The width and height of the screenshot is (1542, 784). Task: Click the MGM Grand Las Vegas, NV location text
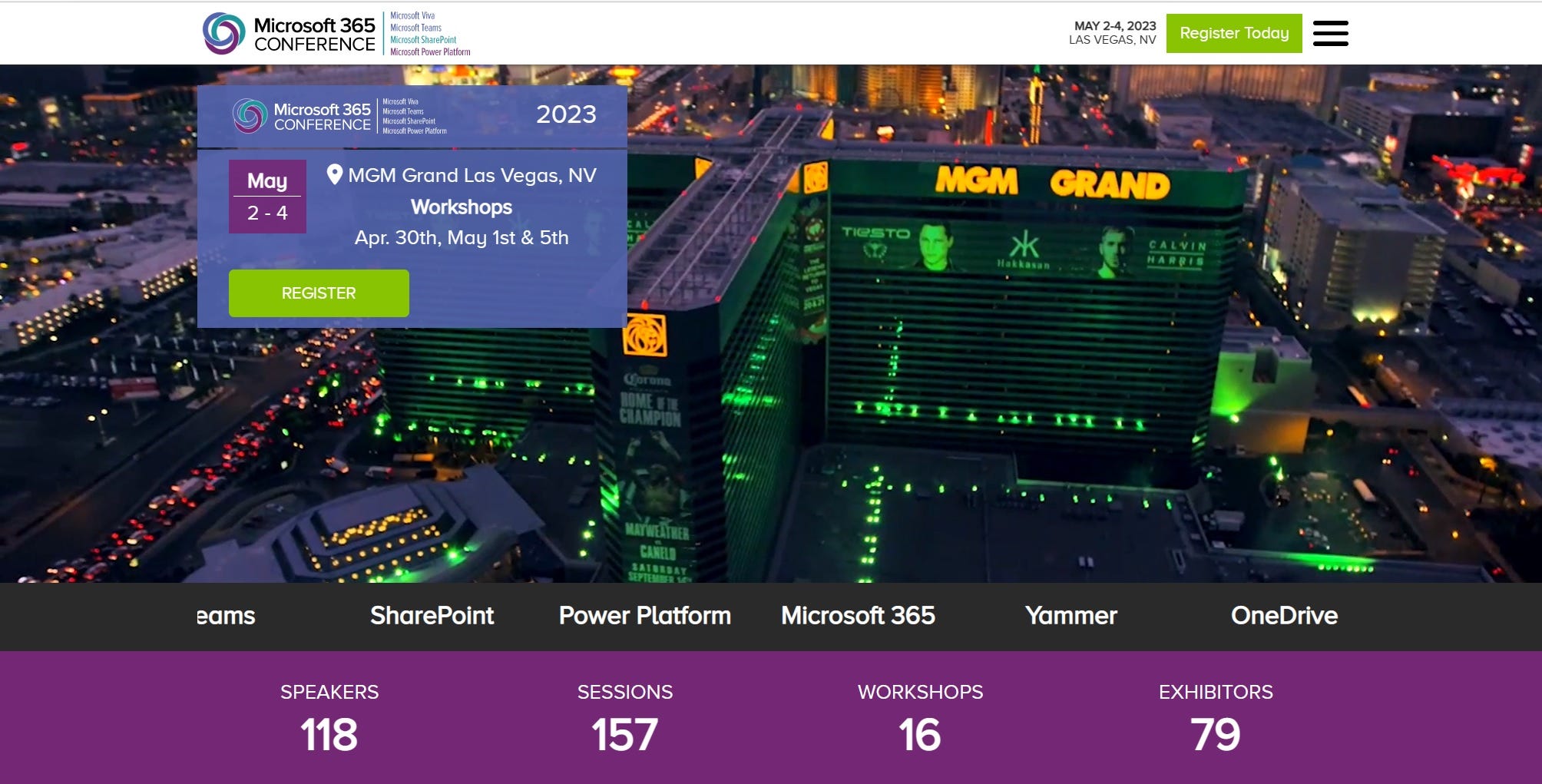(472, 175)
